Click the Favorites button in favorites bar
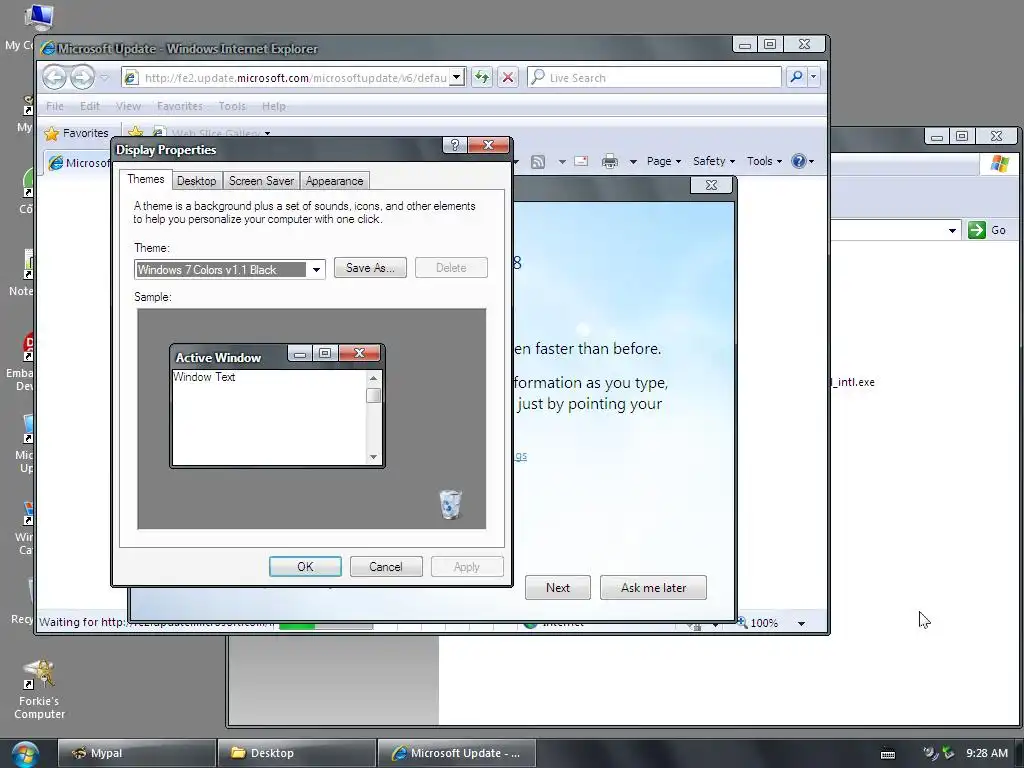 (x=76, y=133)
